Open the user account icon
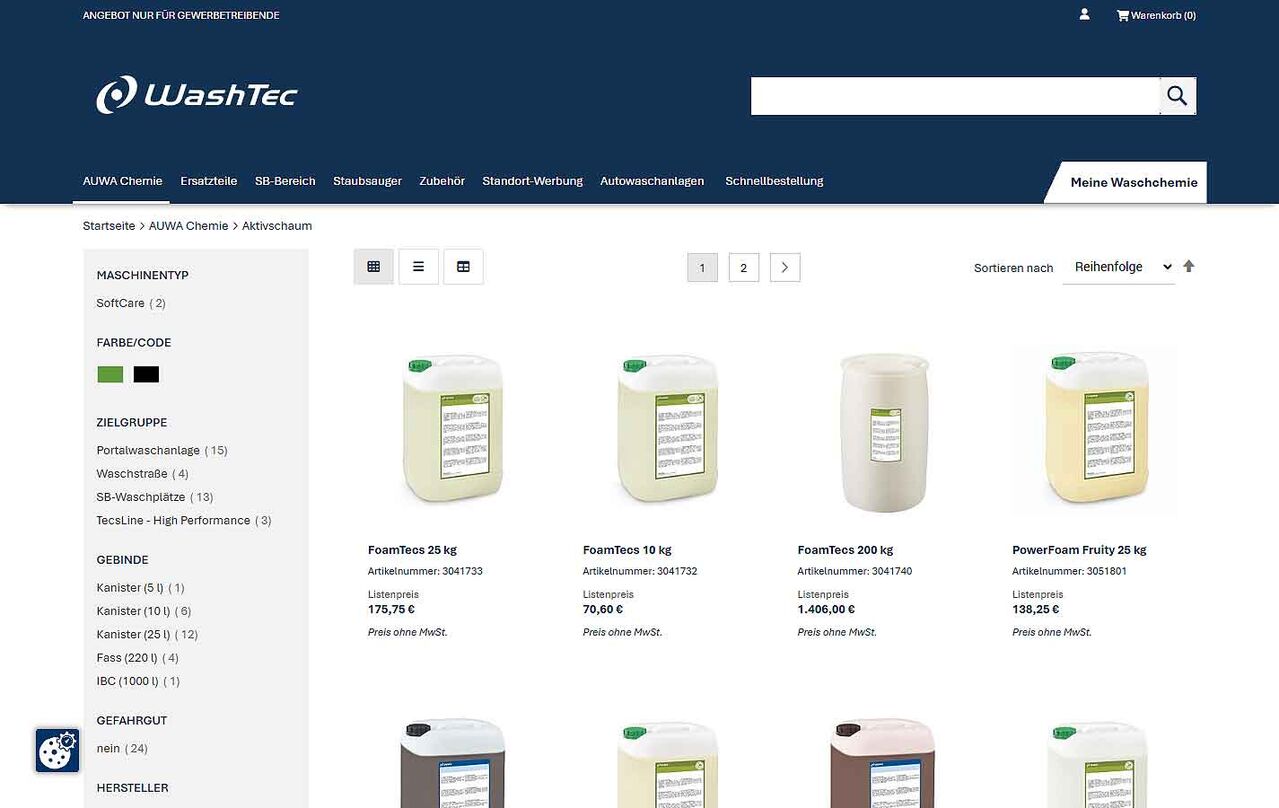 (1084, 15)
